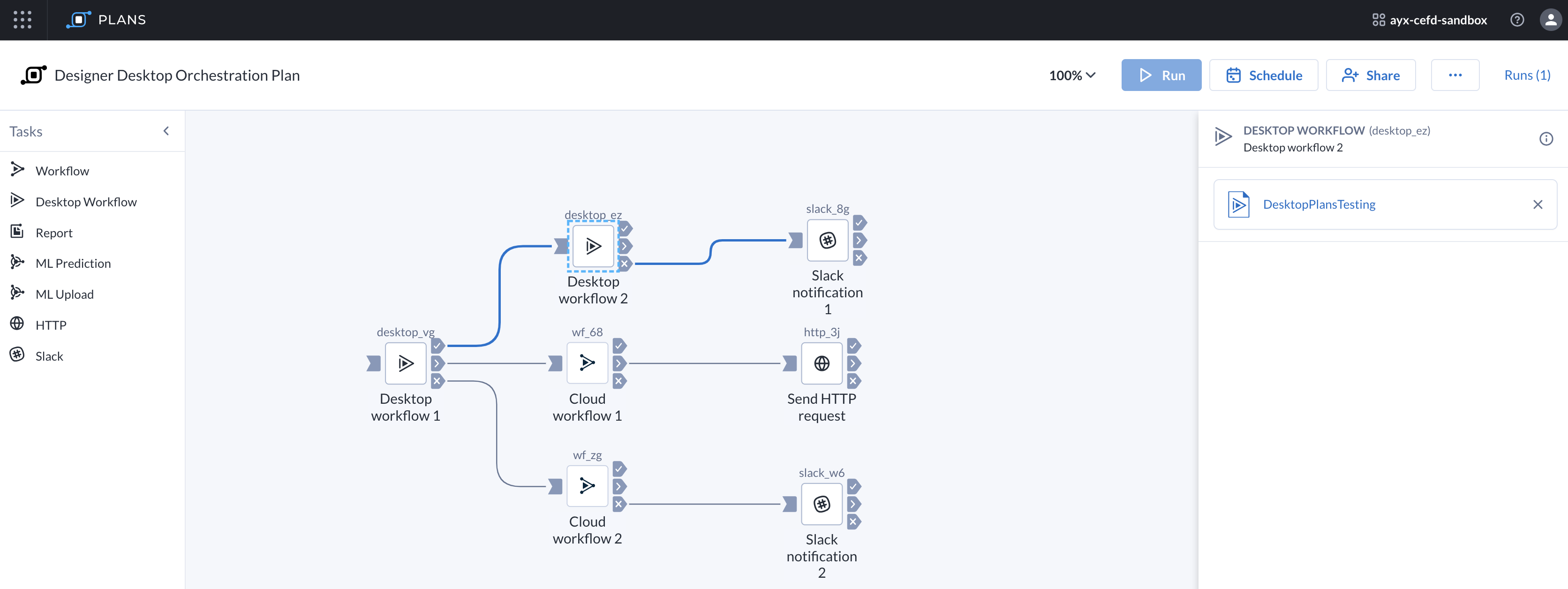Open the zoom level dropdown at 100%
This screenshot has height=589, width=1568.
point(1072,75)
